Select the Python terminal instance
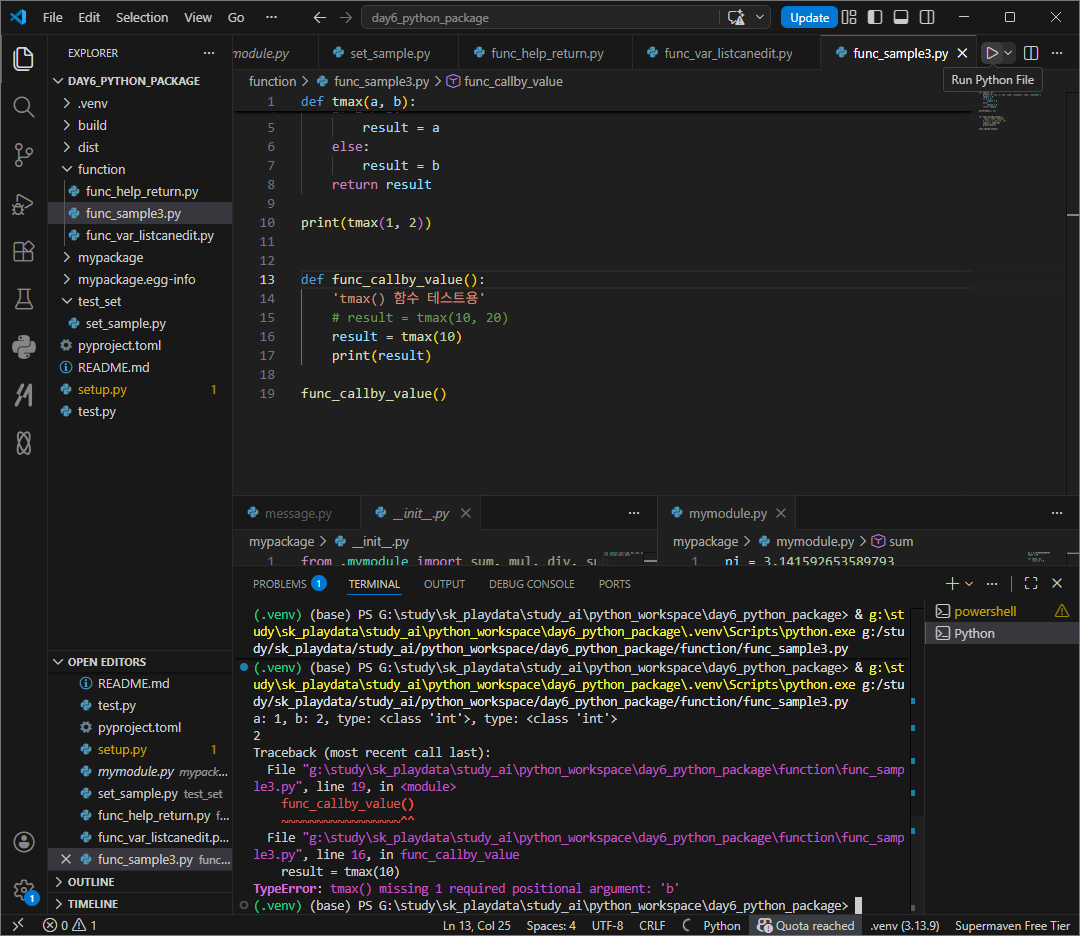This screenshot has width=1080, height=936. (x=1002, y=634)
